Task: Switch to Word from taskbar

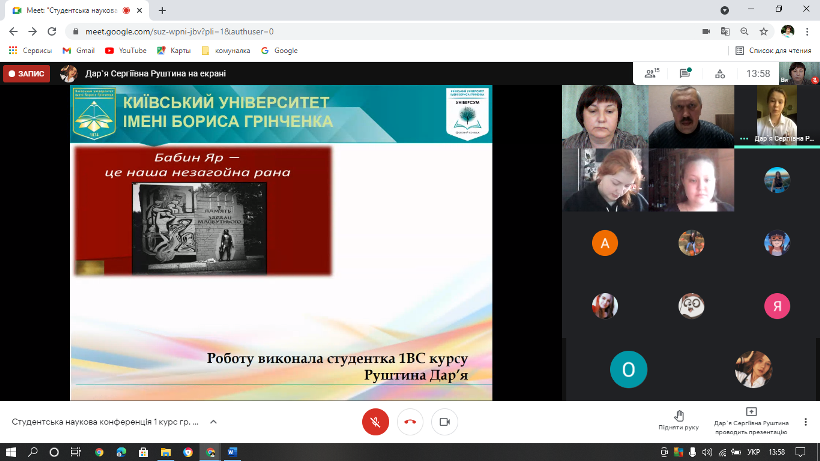Action: click(x=232, y=452)
